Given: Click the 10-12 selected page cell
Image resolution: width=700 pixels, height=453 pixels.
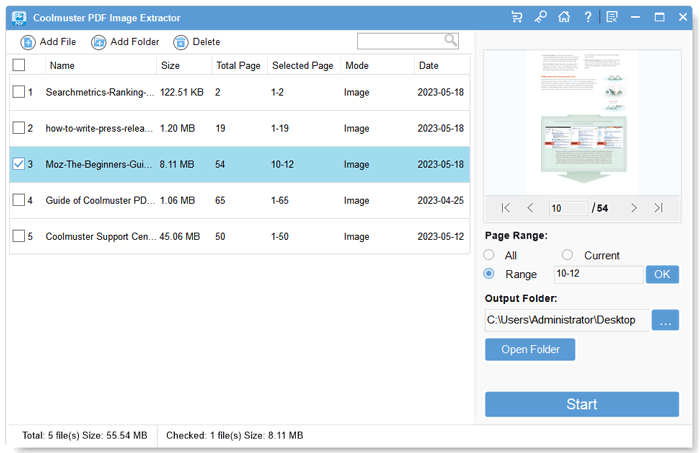Looking at the screenshot, I should tap(282, 164).
